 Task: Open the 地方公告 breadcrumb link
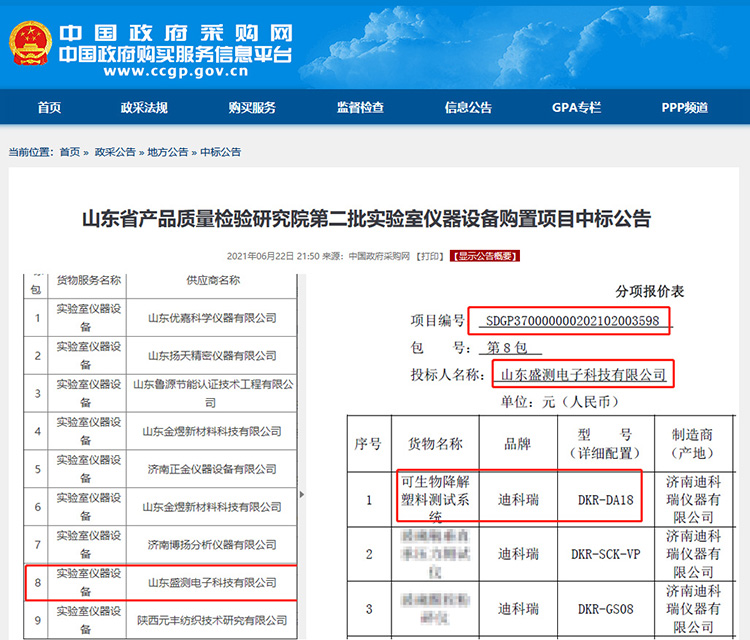click(x=168, y=152)
